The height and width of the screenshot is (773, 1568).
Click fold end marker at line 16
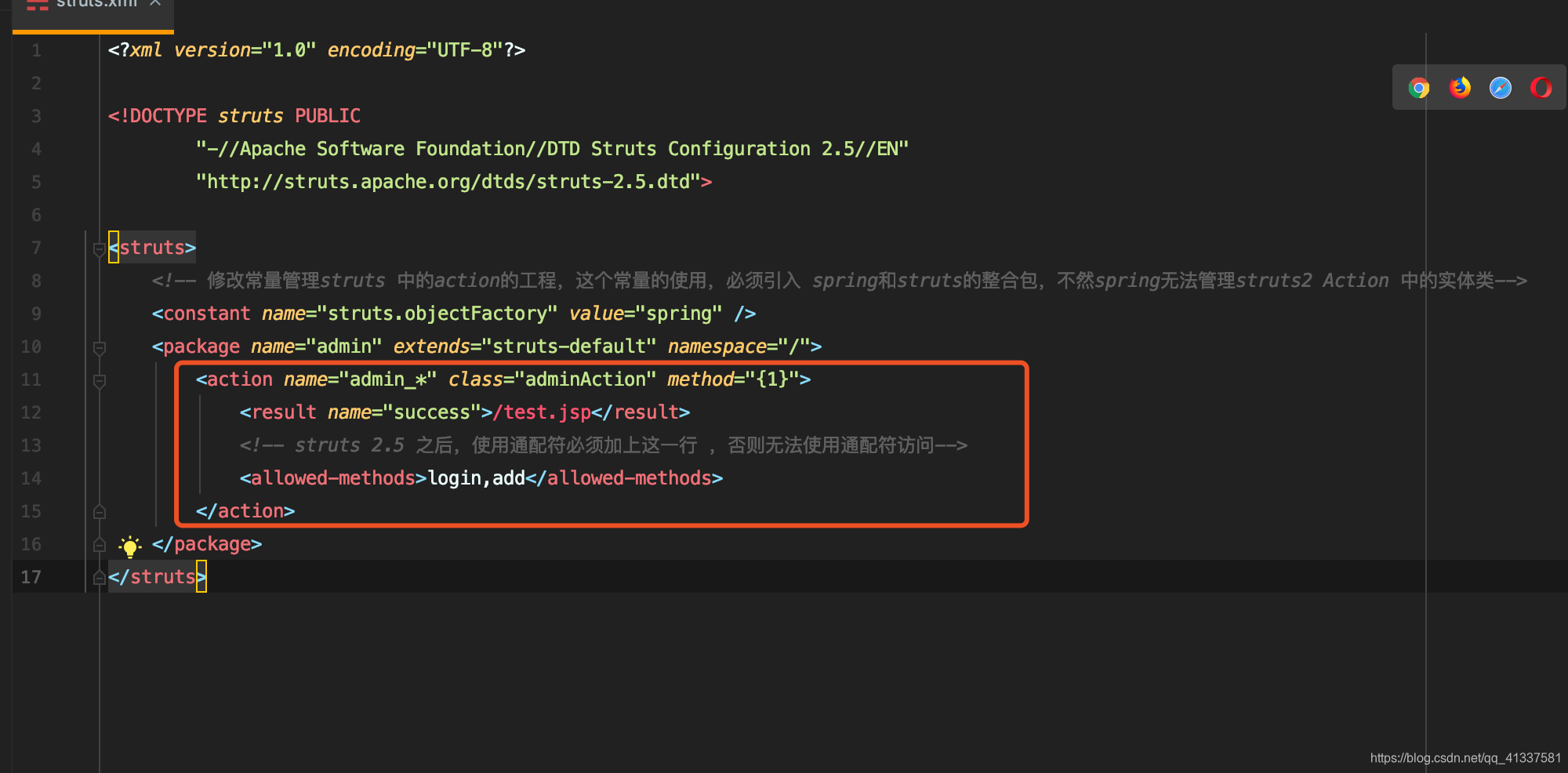click(x=100, y=545)
